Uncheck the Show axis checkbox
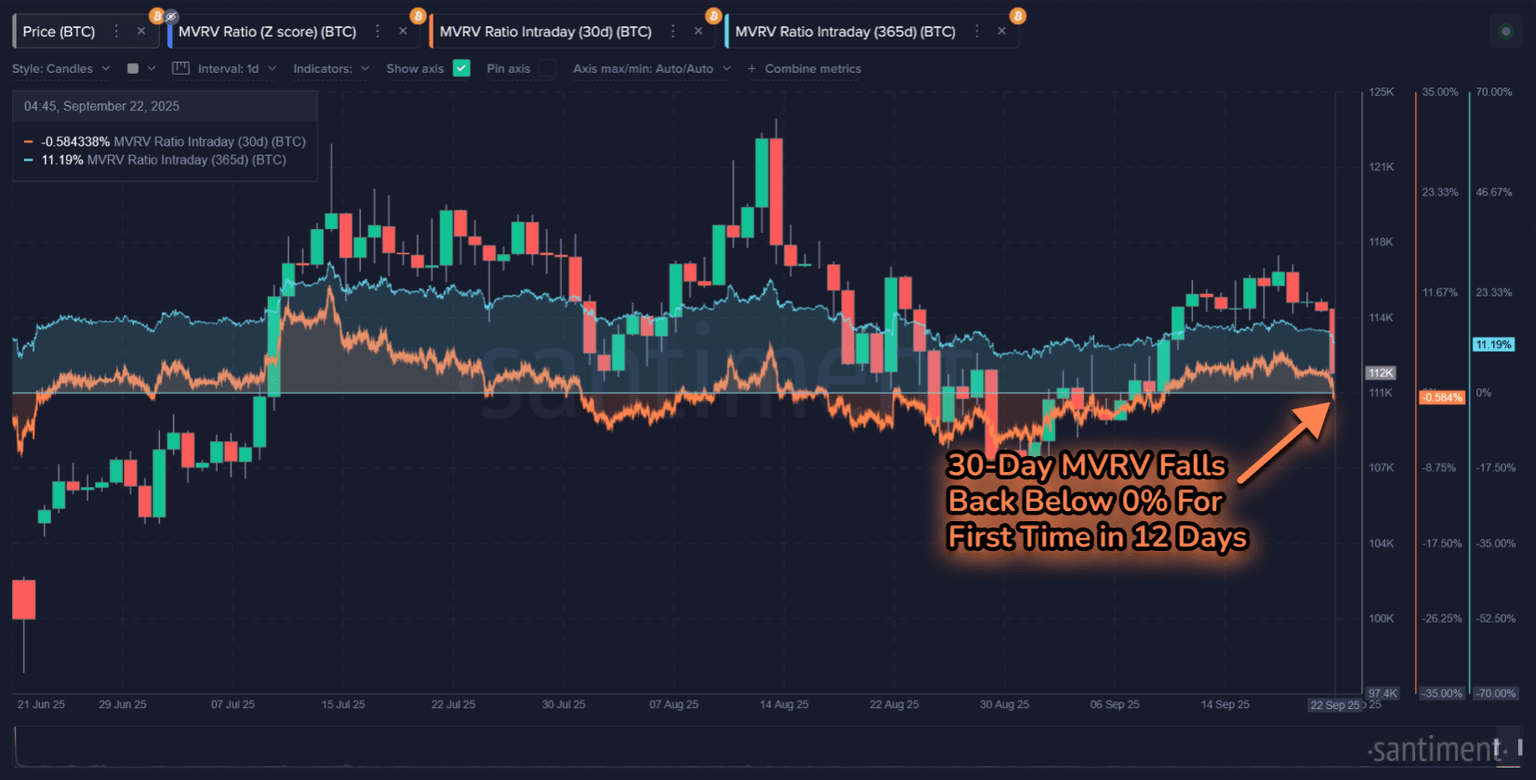Screen dimensions: 1536x780 click(x=461, y=69)
